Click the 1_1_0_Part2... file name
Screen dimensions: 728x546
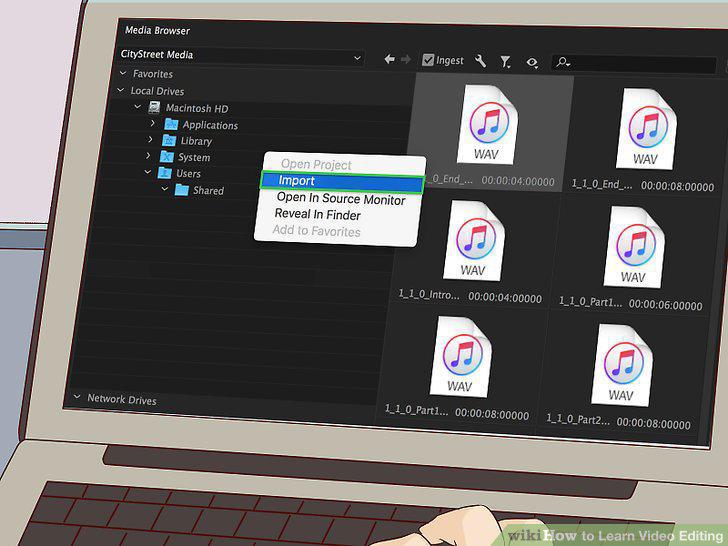coord(578,418)
